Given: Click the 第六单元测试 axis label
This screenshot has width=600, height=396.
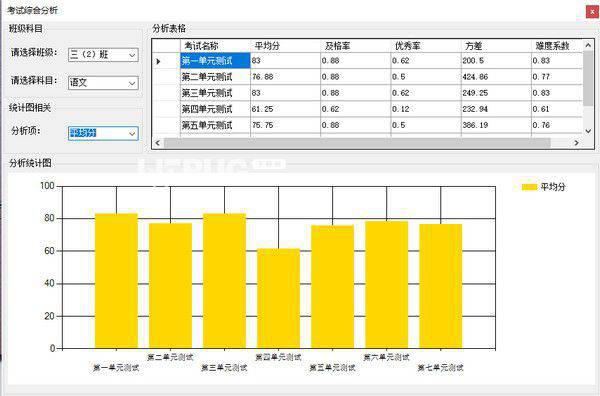Looking at the screenshot, I should tap(386, 357).
